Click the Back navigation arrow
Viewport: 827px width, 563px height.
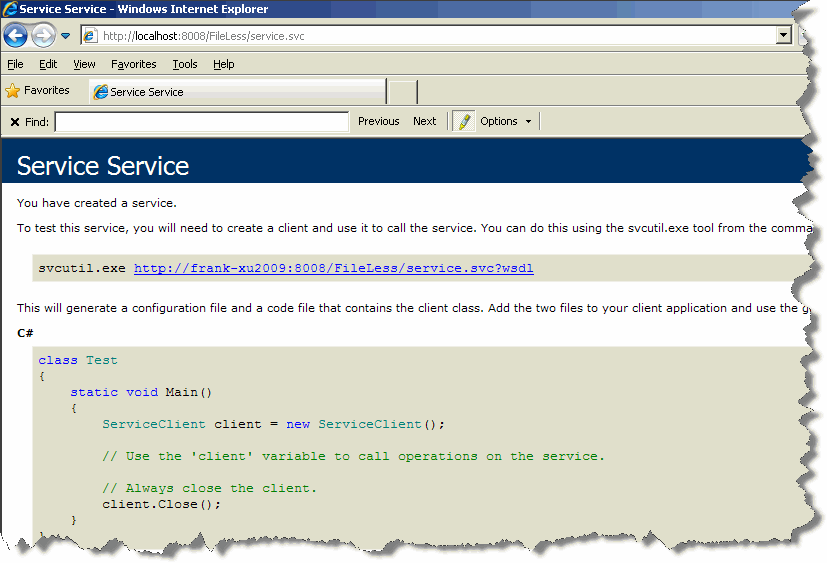[15, 36]
